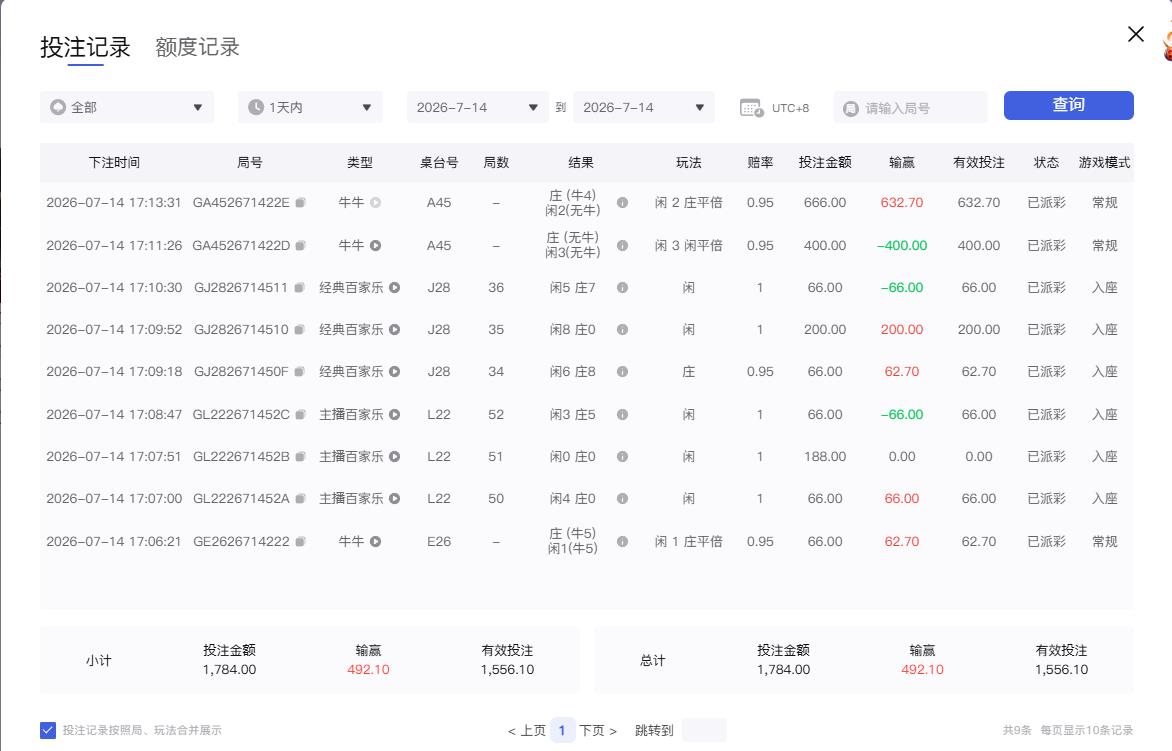Click the 有效投注 column header
Image resolution: width=1172 pixels, height=751 pixels.
pos(978,162)
